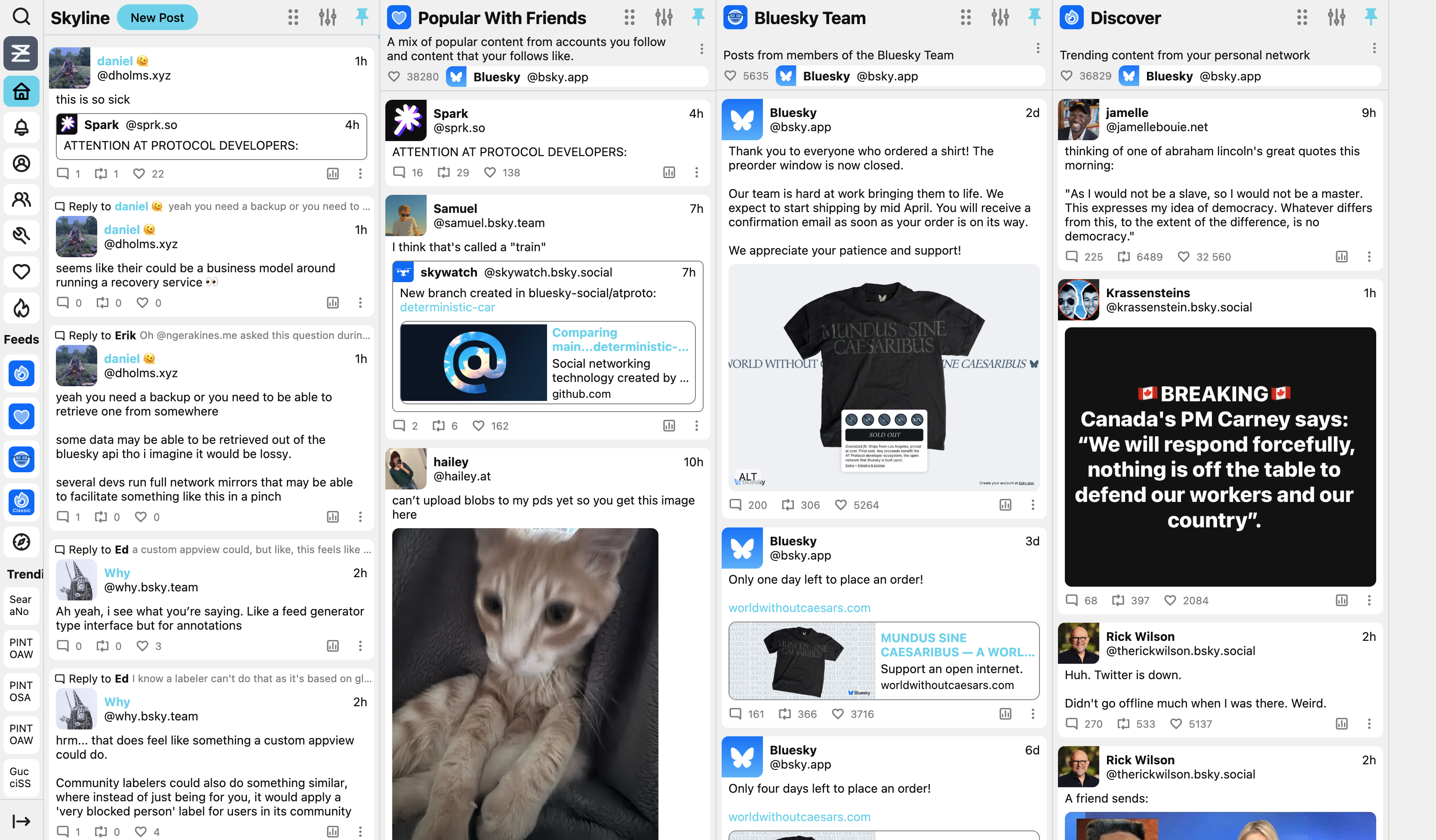Open the home feed sidebar icon
Viewport: 1436px width, 840px height.
coord(21,91)
